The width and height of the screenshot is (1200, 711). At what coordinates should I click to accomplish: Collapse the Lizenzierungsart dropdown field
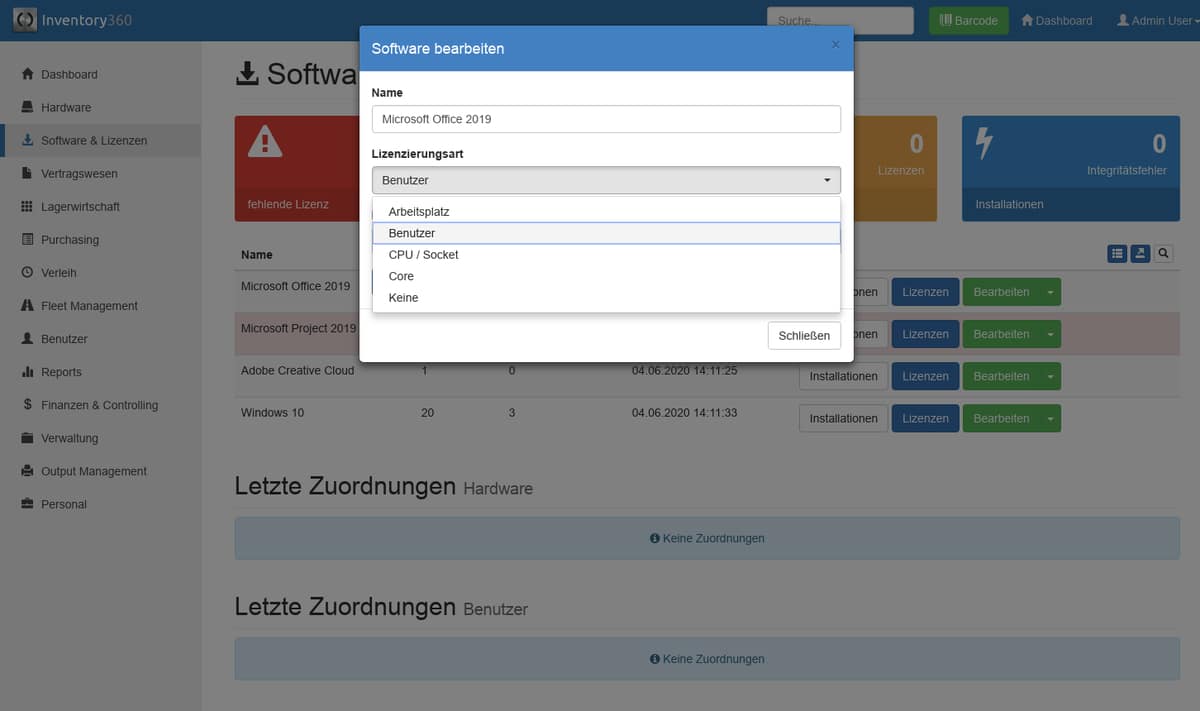(x=605, y=180)
